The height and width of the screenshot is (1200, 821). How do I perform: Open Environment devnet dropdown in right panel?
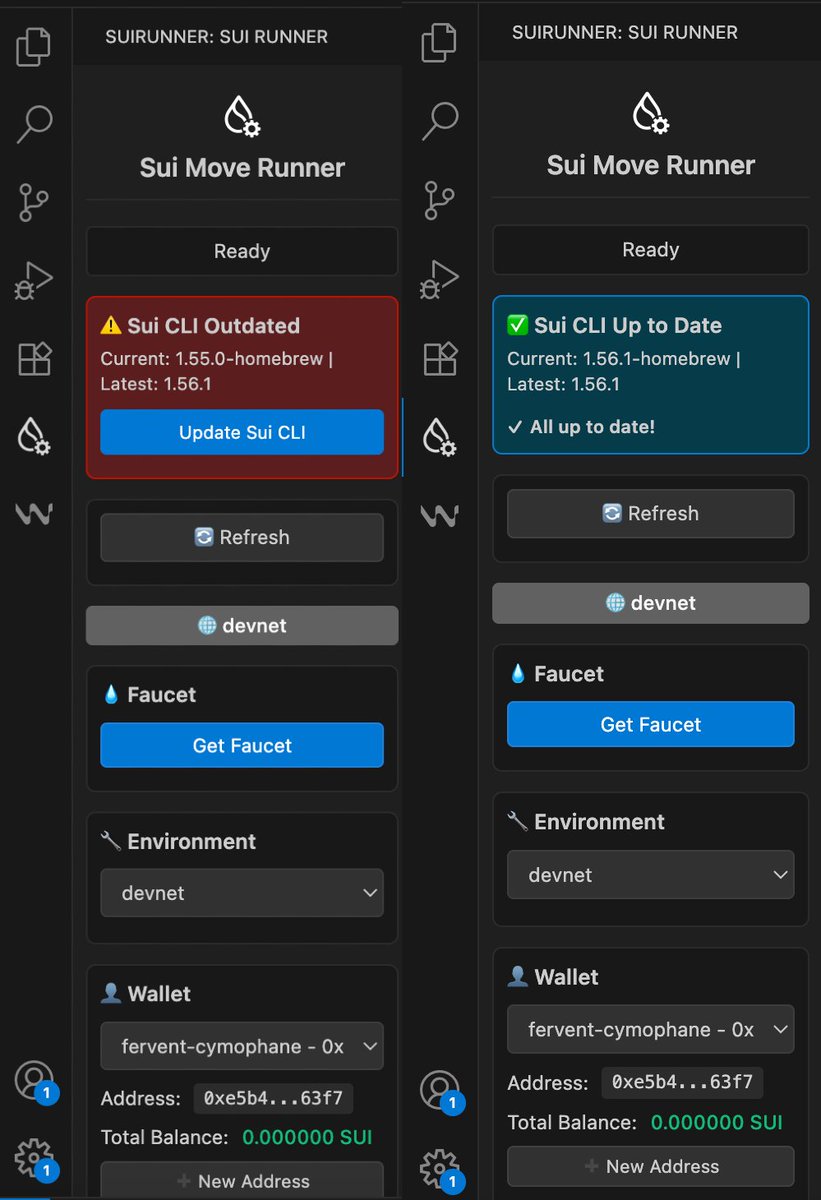point(651,874)
